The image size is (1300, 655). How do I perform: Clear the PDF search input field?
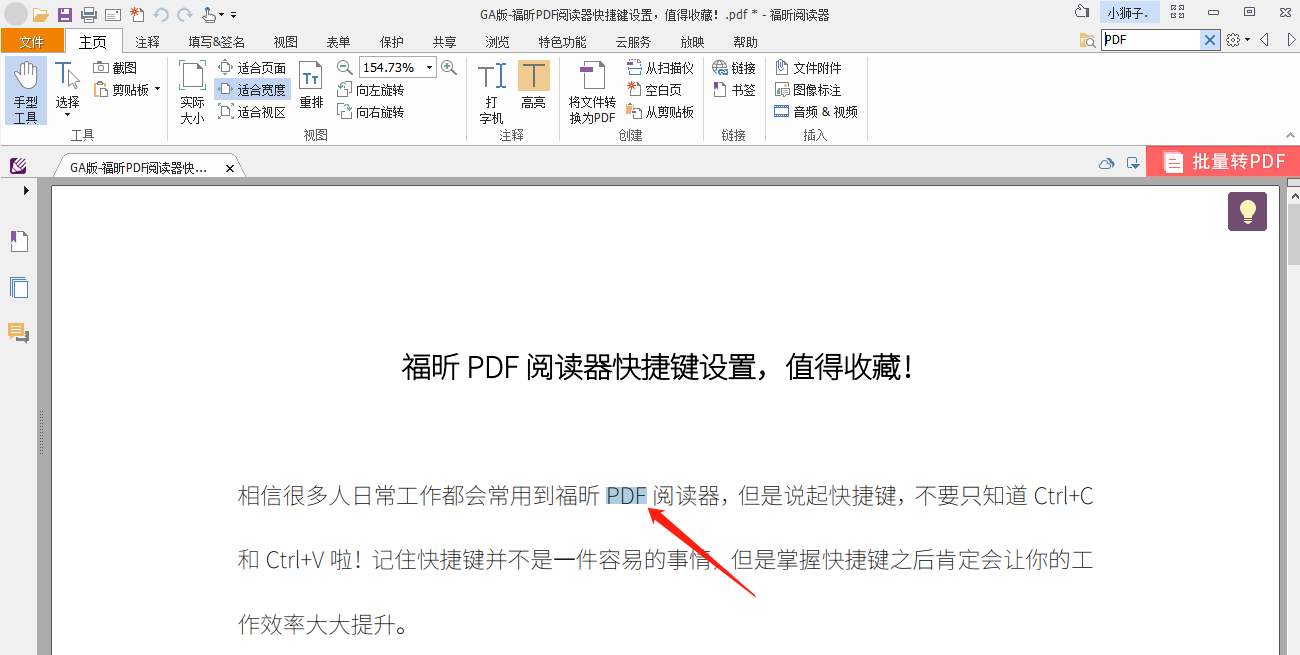pos(1209,39)
